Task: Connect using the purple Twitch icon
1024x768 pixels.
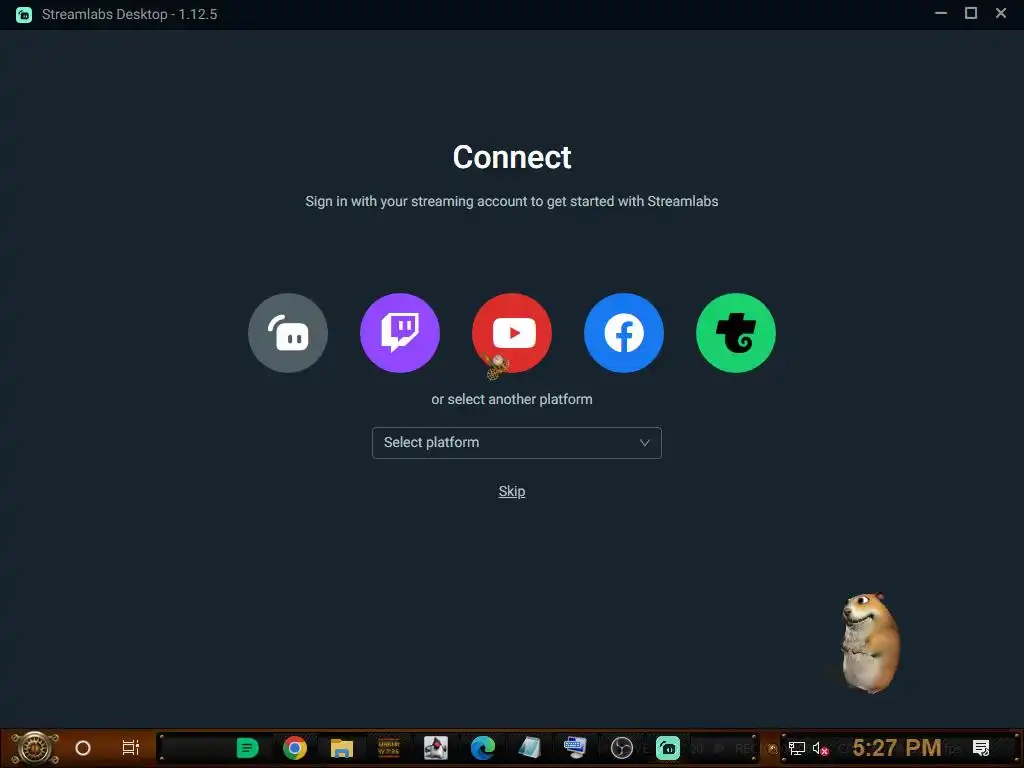Action: pos(400,333)
